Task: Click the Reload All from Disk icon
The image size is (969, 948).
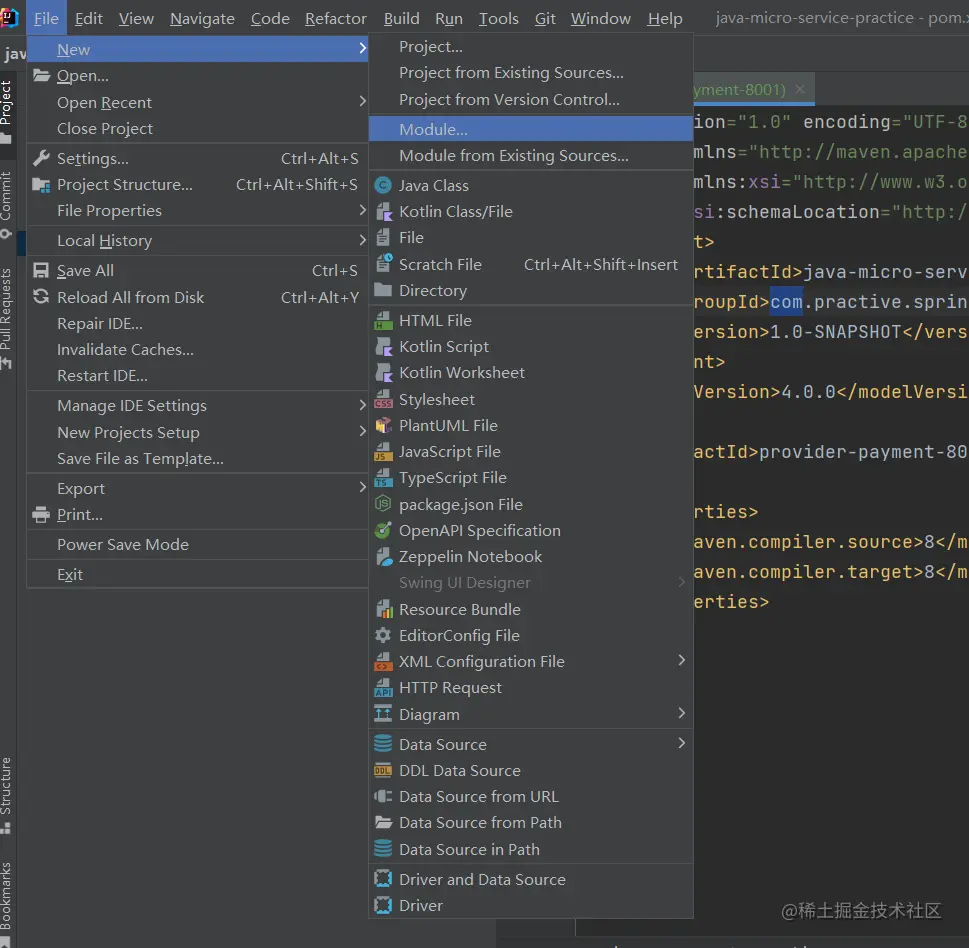Action: click(x=41, y=297)
